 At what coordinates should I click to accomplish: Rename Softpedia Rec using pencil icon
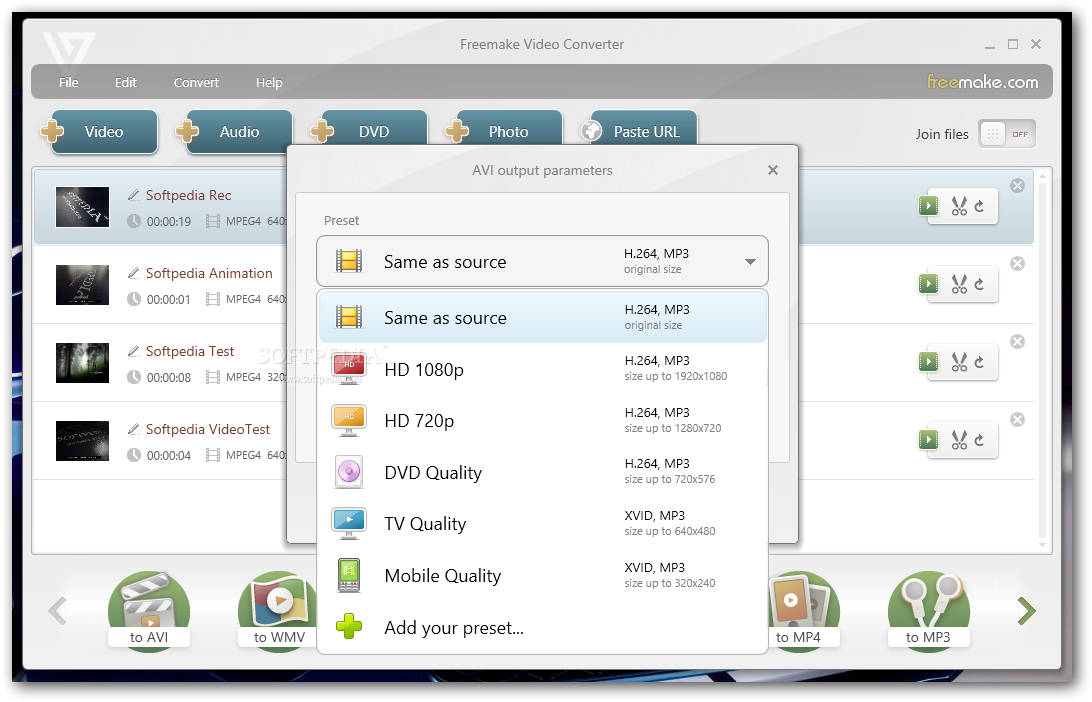134,195
